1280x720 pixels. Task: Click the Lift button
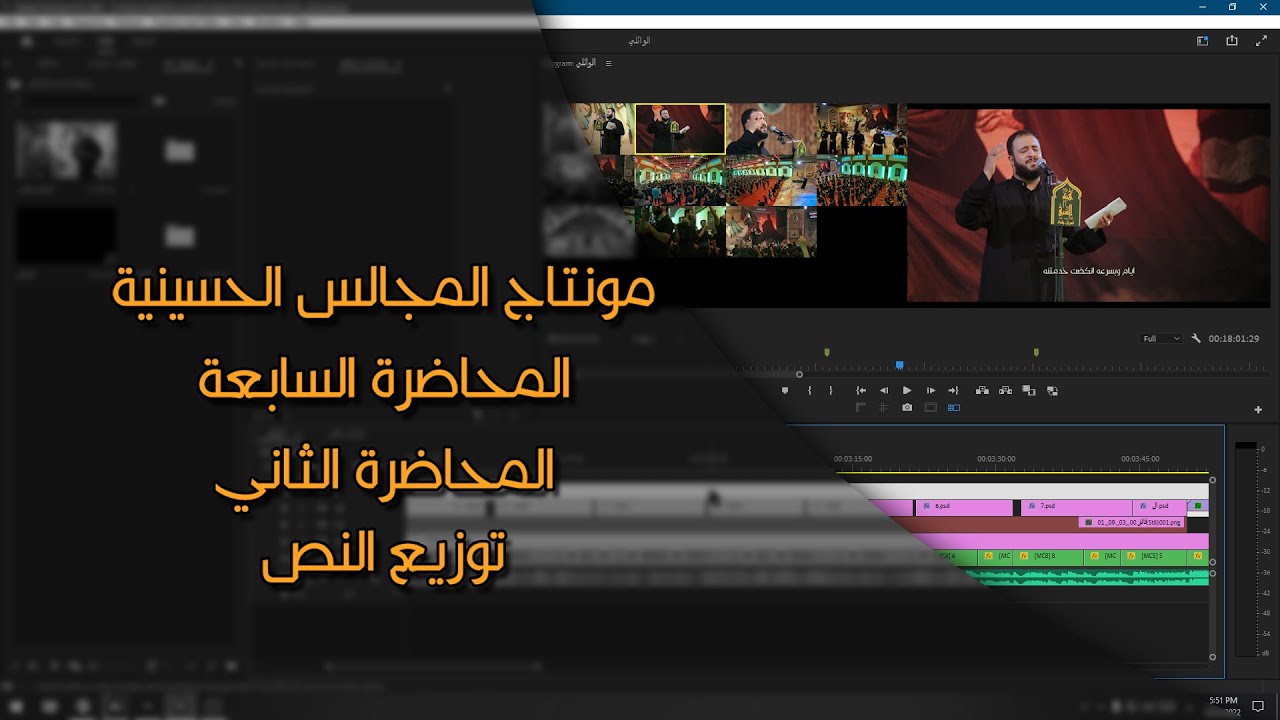coord(982,391)
